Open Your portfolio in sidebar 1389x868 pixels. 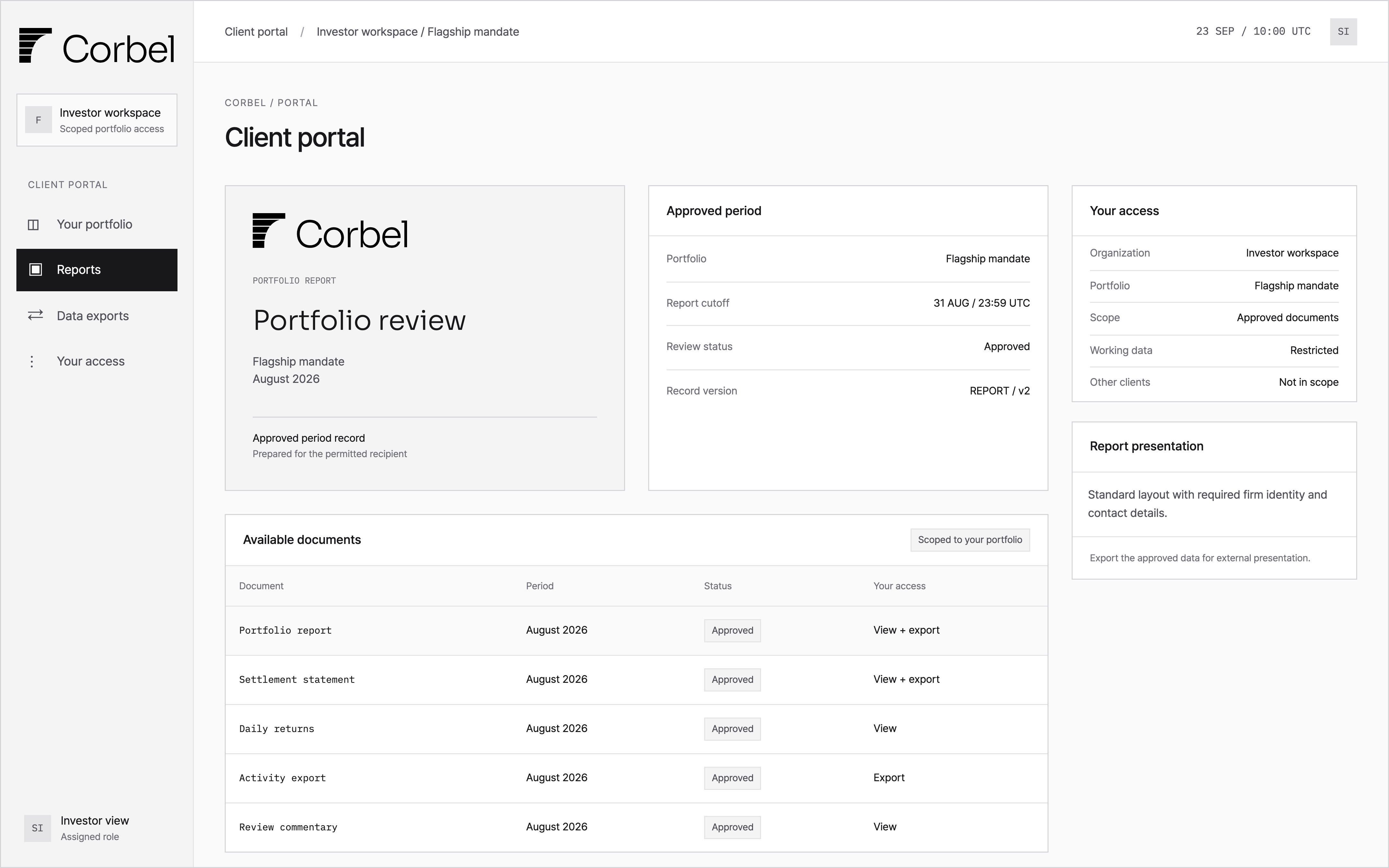click(97, 224)
